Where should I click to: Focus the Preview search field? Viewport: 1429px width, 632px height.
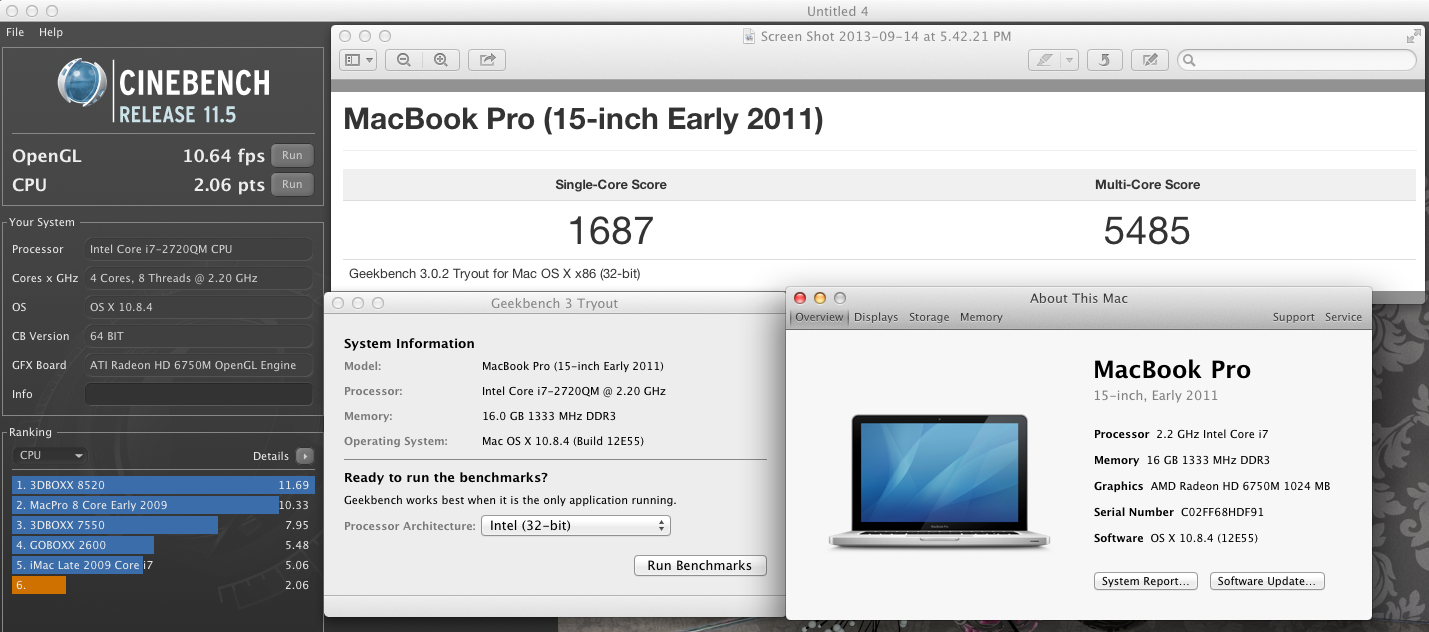(x=1296, y=60)
